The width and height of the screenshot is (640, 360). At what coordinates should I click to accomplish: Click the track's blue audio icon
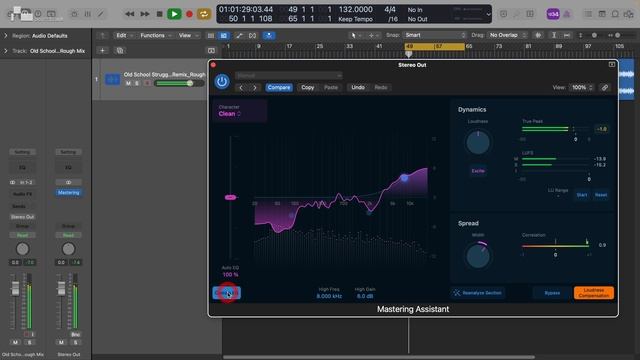click(112, 79)
